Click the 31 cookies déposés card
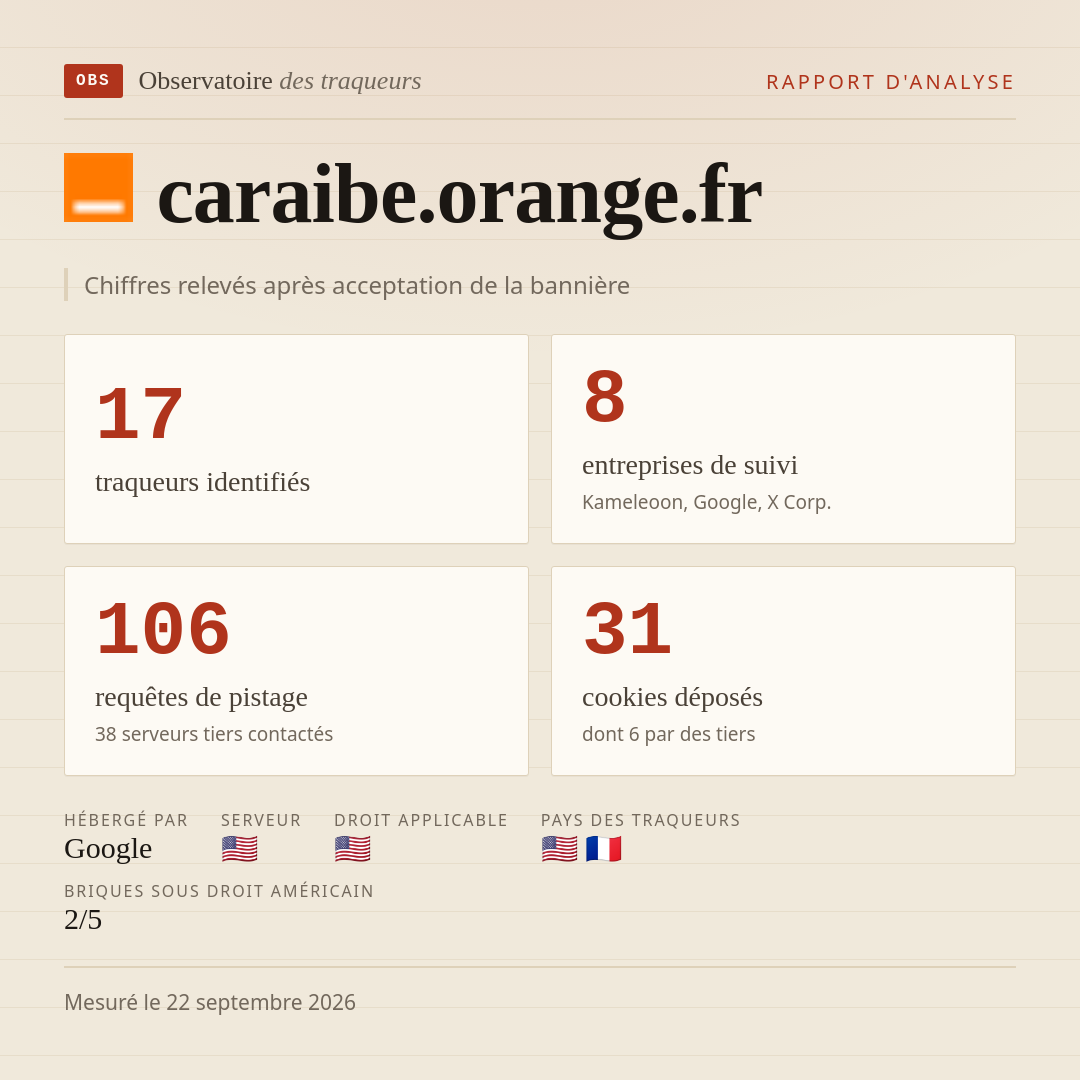The width and height of the screenshot is (1080, 1080). 783,671
